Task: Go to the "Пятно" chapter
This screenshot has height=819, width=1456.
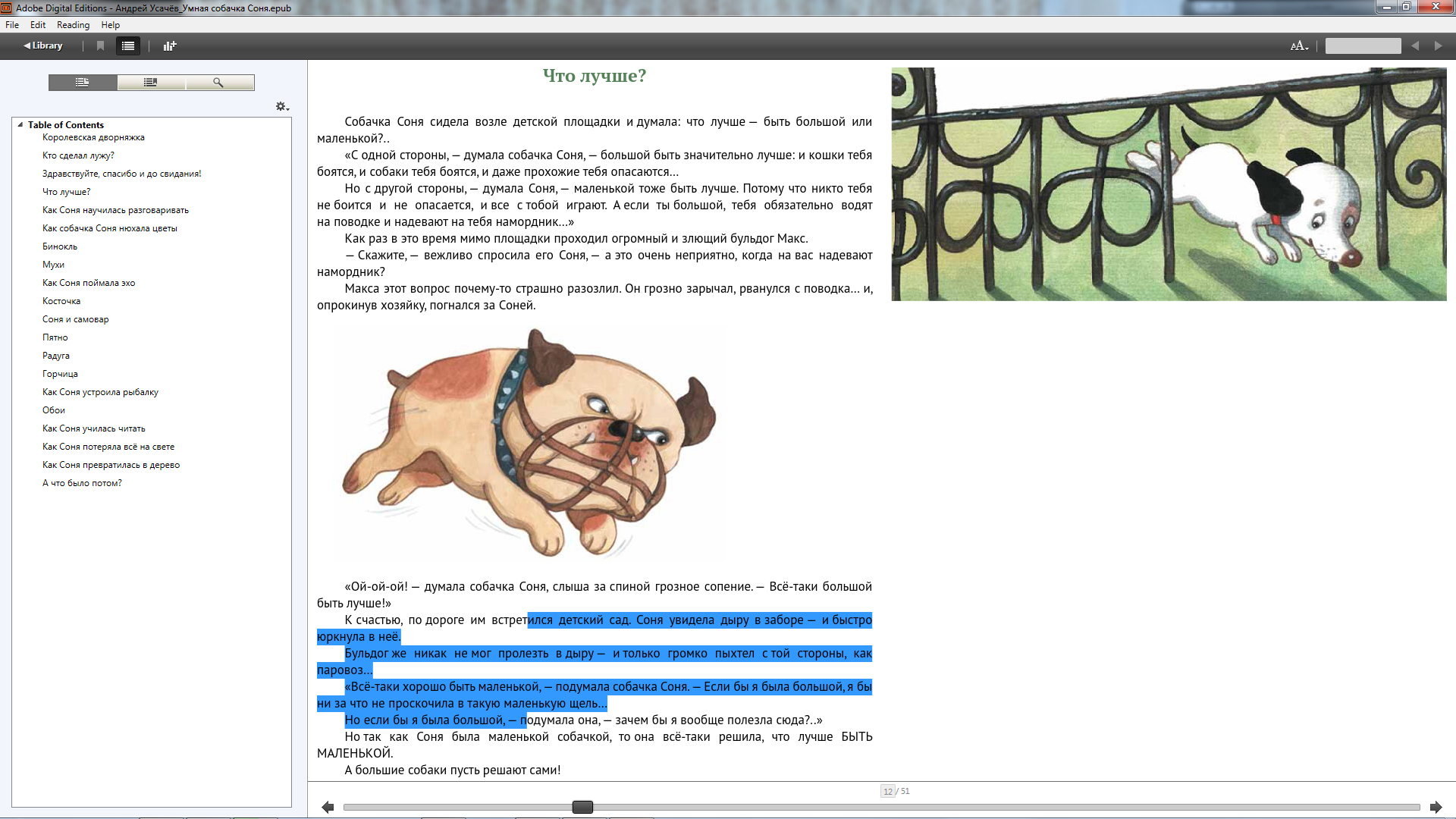Action: (x=55, y=337)
